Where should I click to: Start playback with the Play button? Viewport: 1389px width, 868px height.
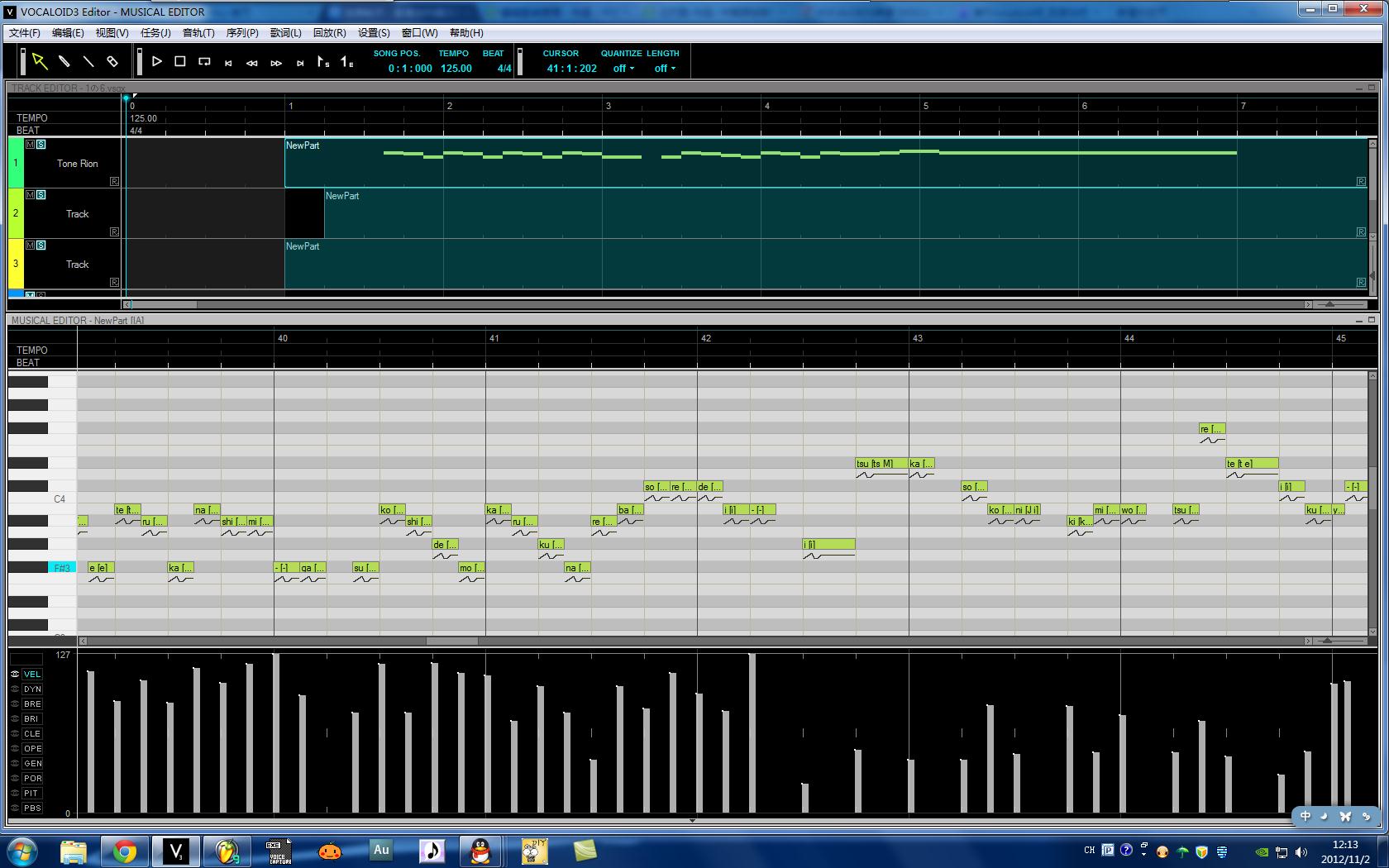click(x=156, y=61)
